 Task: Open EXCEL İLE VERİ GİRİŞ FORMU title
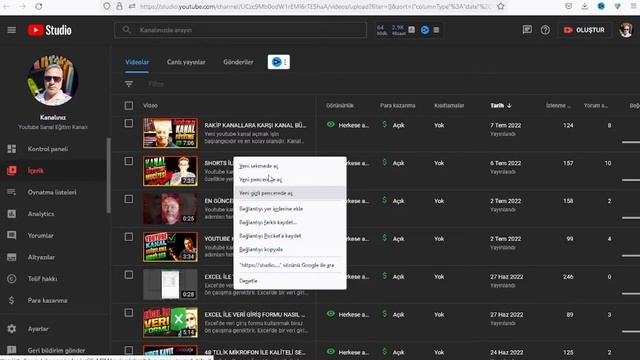[255, 315]
